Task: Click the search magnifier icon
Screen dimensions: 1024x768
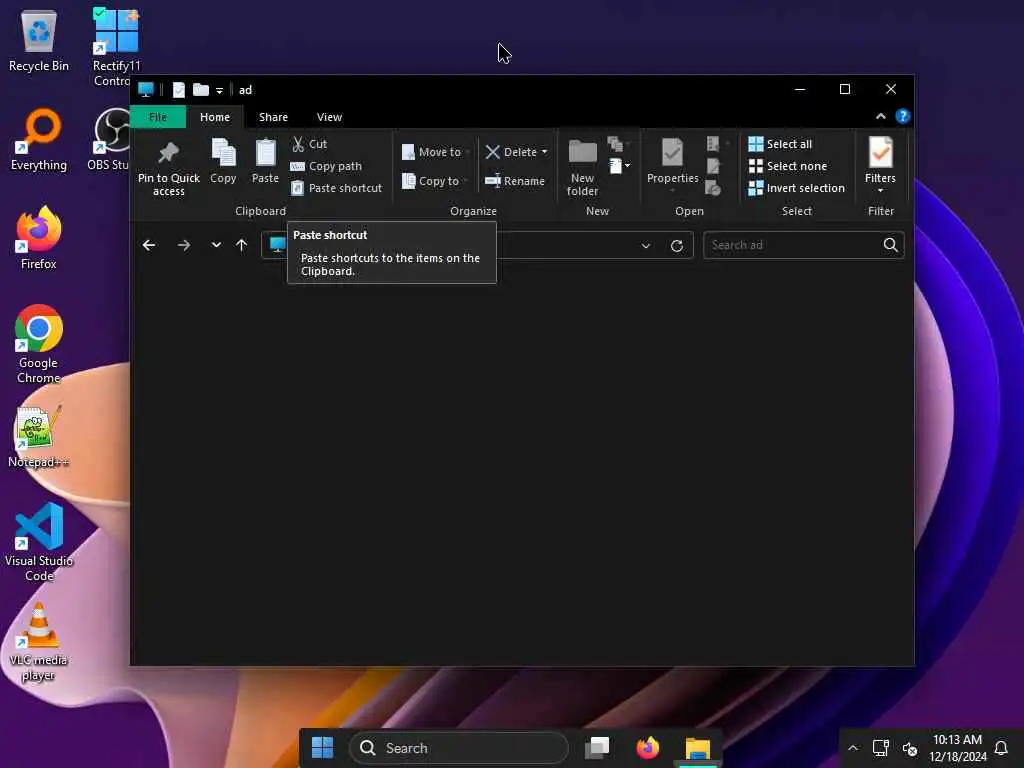Action: [891, 245]
